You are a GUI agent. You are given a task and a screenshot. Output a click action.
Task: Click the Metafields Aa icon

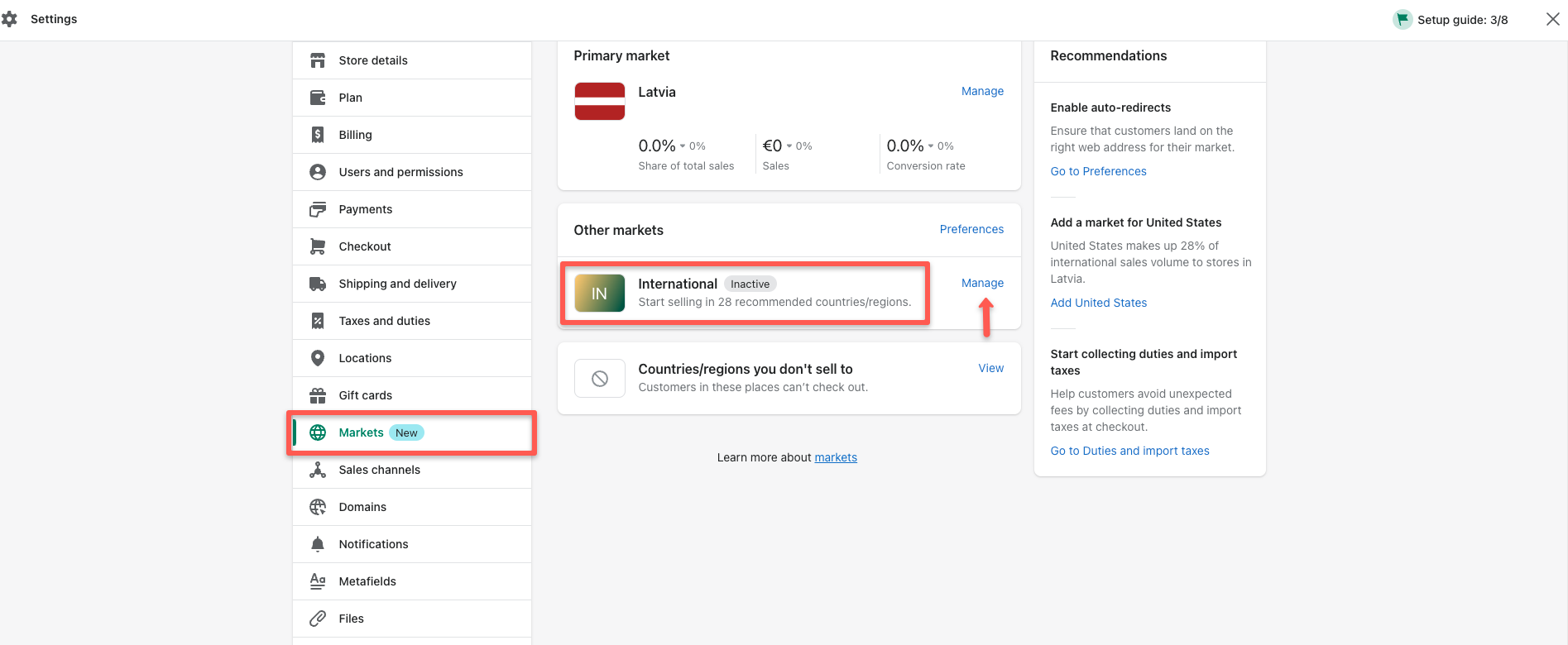pos(318,581)
